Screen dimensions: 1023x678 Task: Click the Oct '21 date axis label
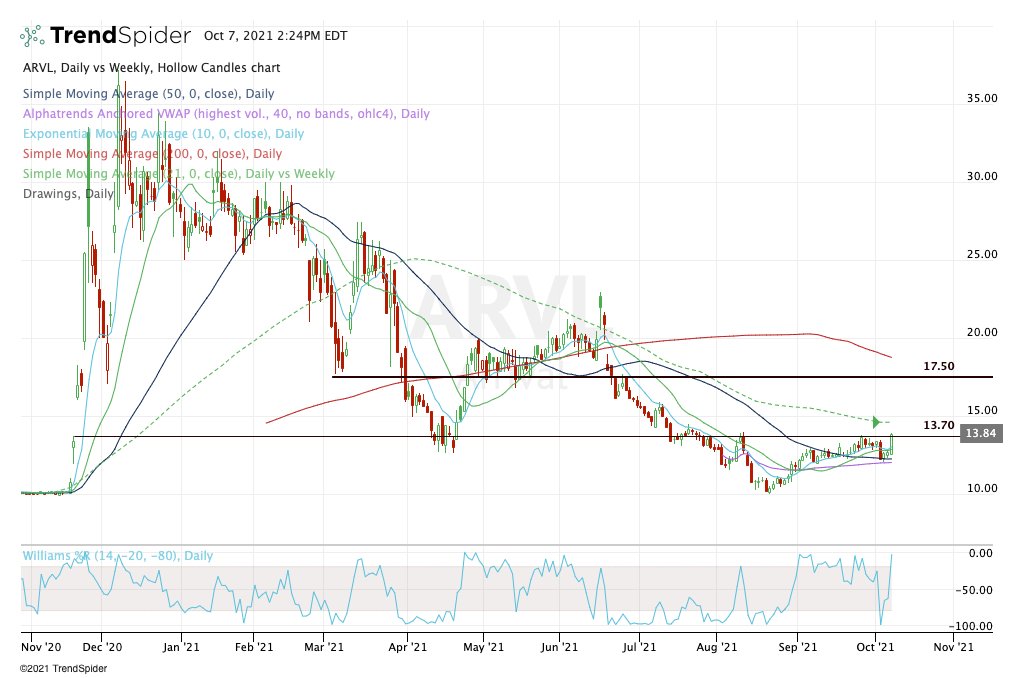click(876, 647)
